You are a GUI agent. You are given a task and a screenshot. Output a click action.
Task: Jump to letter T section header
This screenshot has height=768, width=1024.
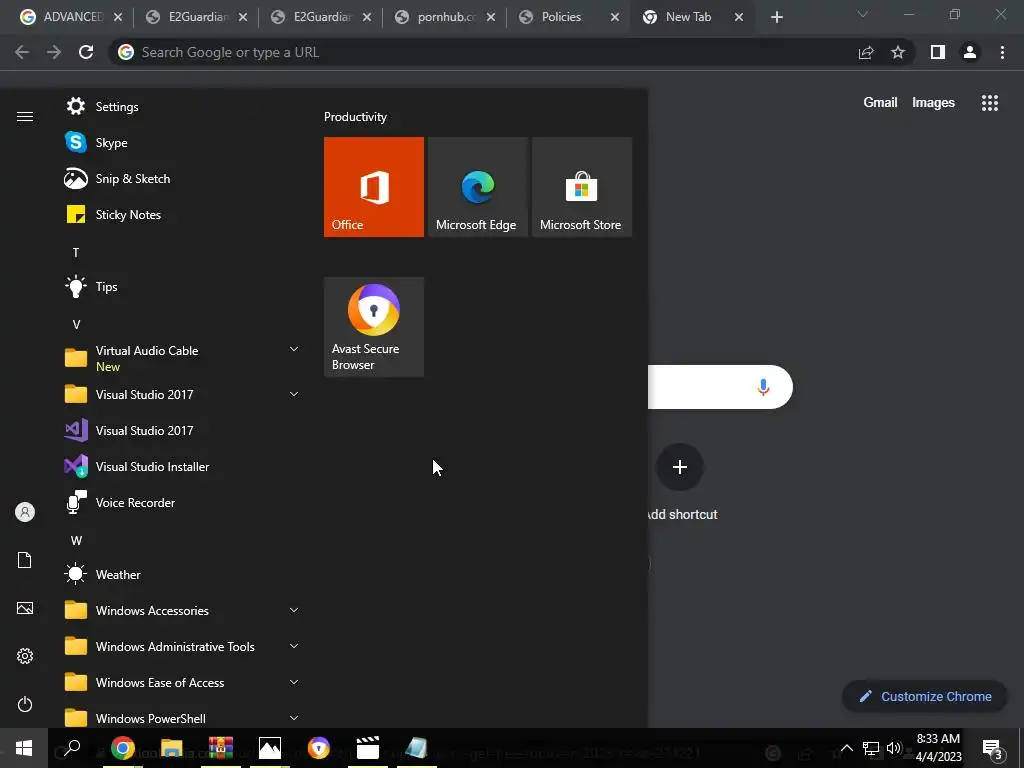pos(76,253)
